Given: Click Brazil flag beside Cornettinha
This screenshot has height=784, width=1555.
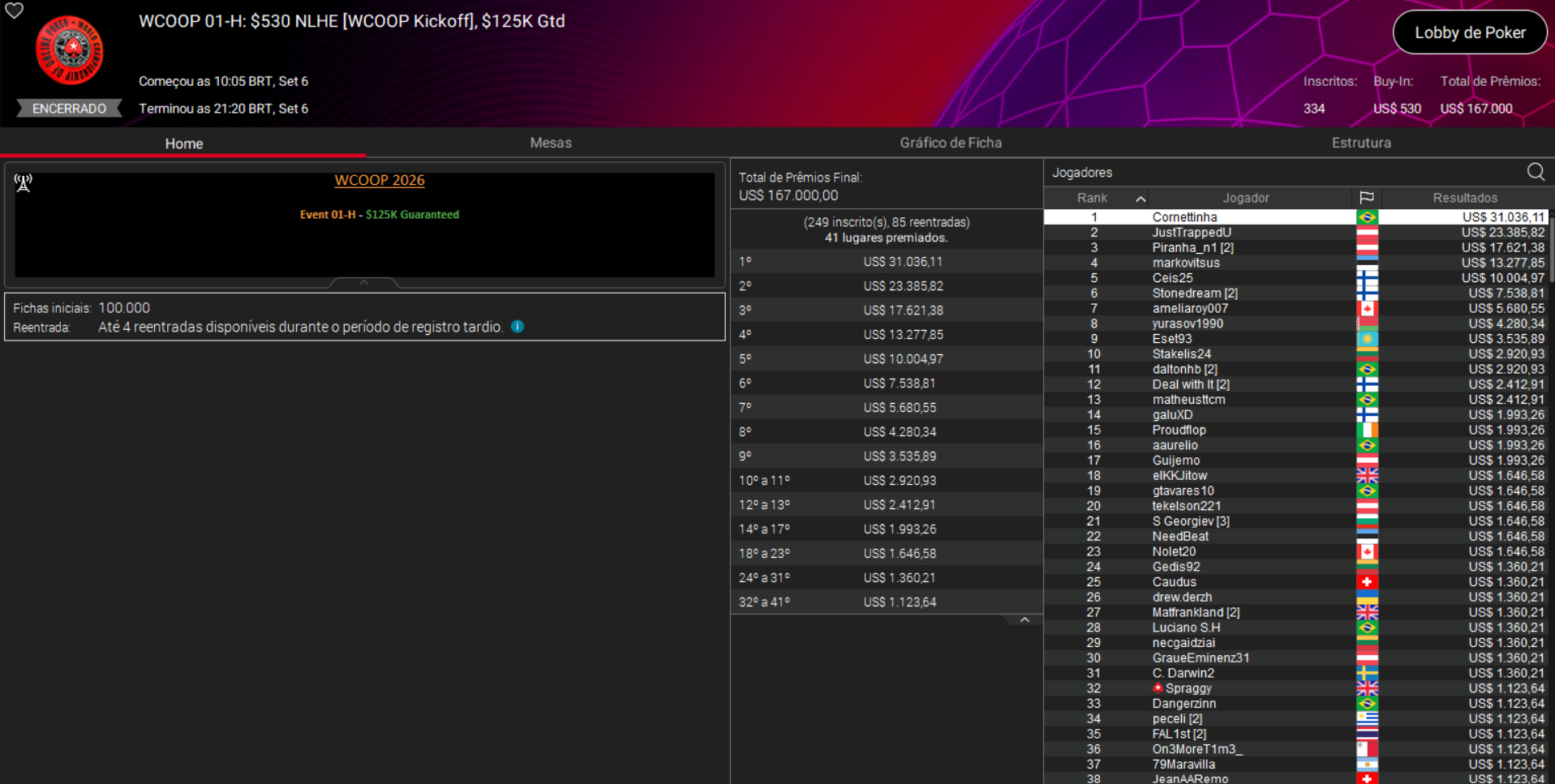Looking at the screenshot, I should [x=1367, y=217].
